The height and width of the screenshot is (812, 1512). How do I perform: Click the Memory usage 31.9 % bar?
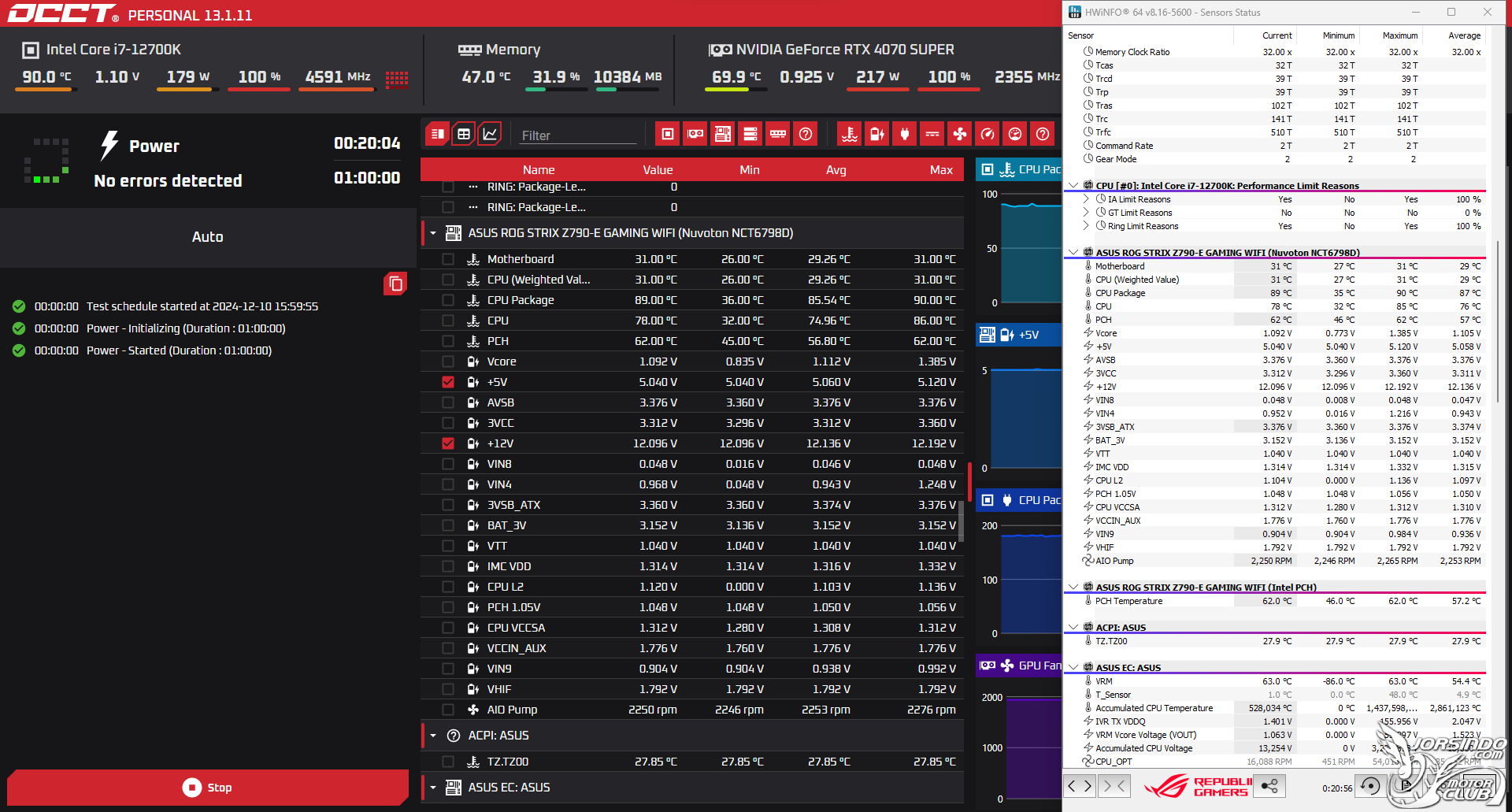(x=556, y=90)
